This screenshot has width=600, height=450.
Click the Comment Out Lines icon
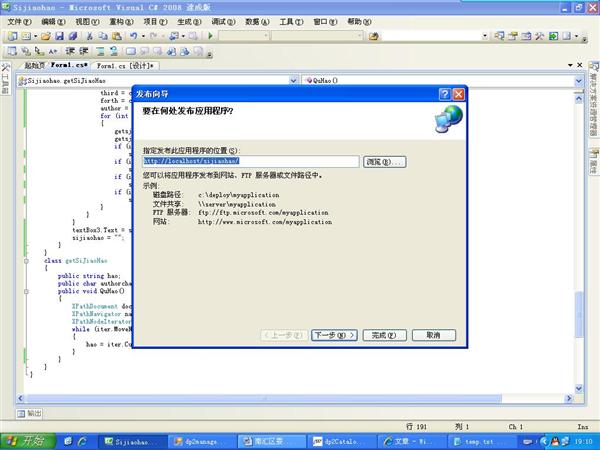[100, 51]
